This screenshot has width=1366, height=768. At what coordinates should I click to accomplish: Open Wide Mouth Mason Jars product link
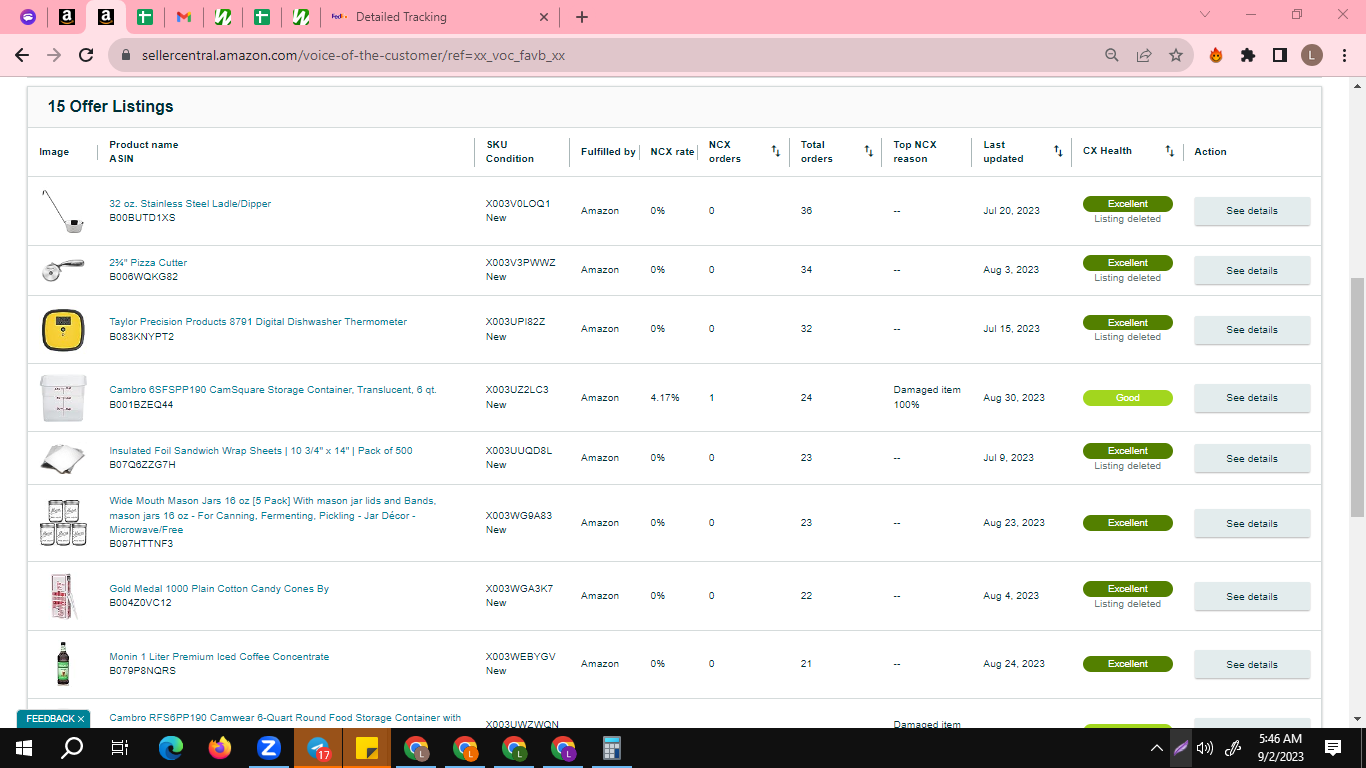click(273, 515)
